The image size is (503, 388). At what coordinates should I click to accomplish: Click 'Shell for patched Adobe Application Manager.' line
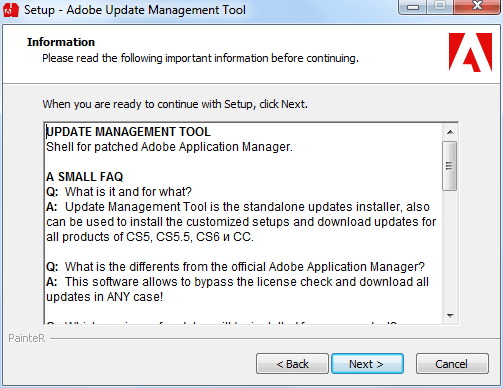169,147
